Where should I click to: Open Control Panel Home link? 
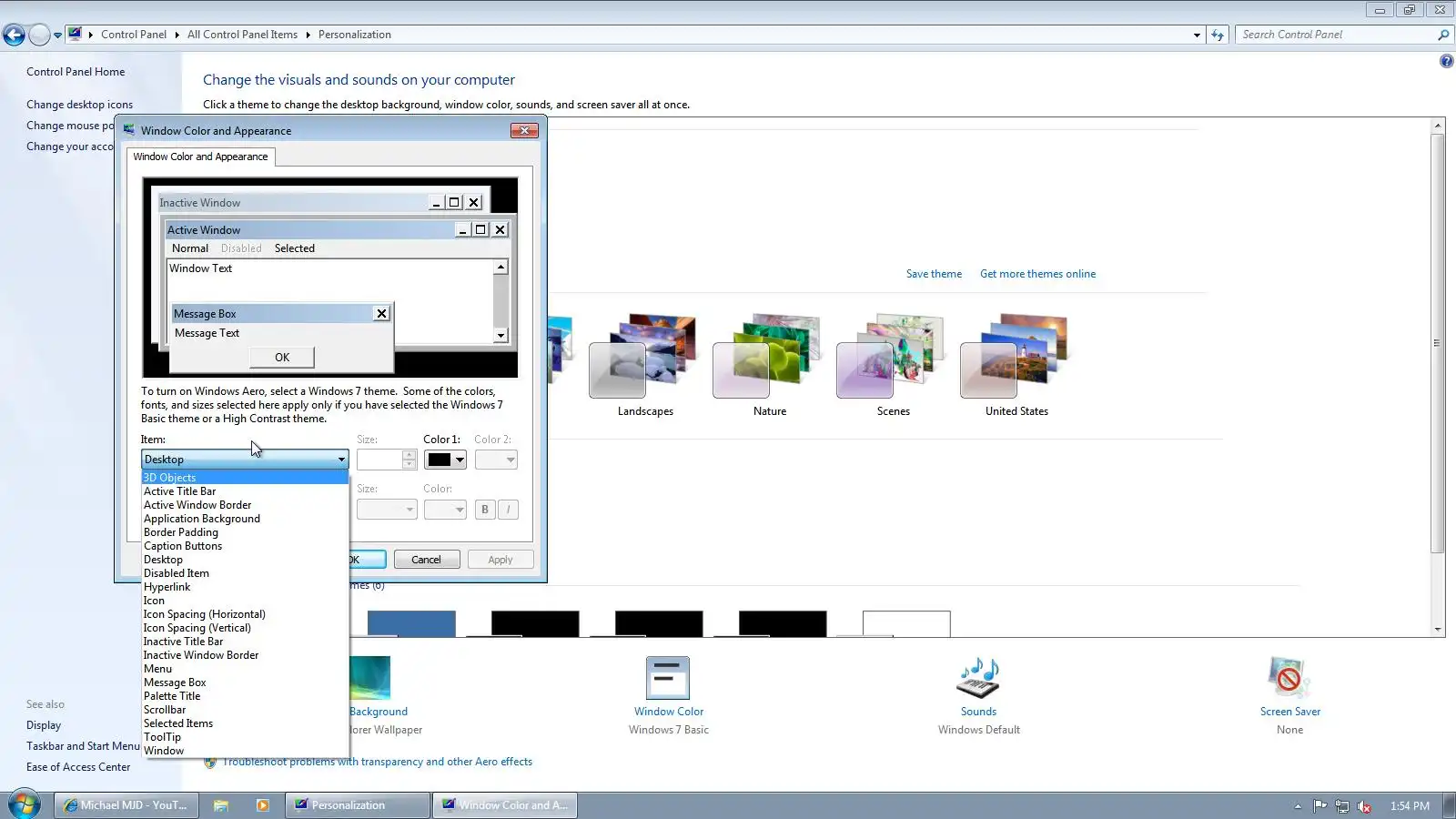point(76,72)
